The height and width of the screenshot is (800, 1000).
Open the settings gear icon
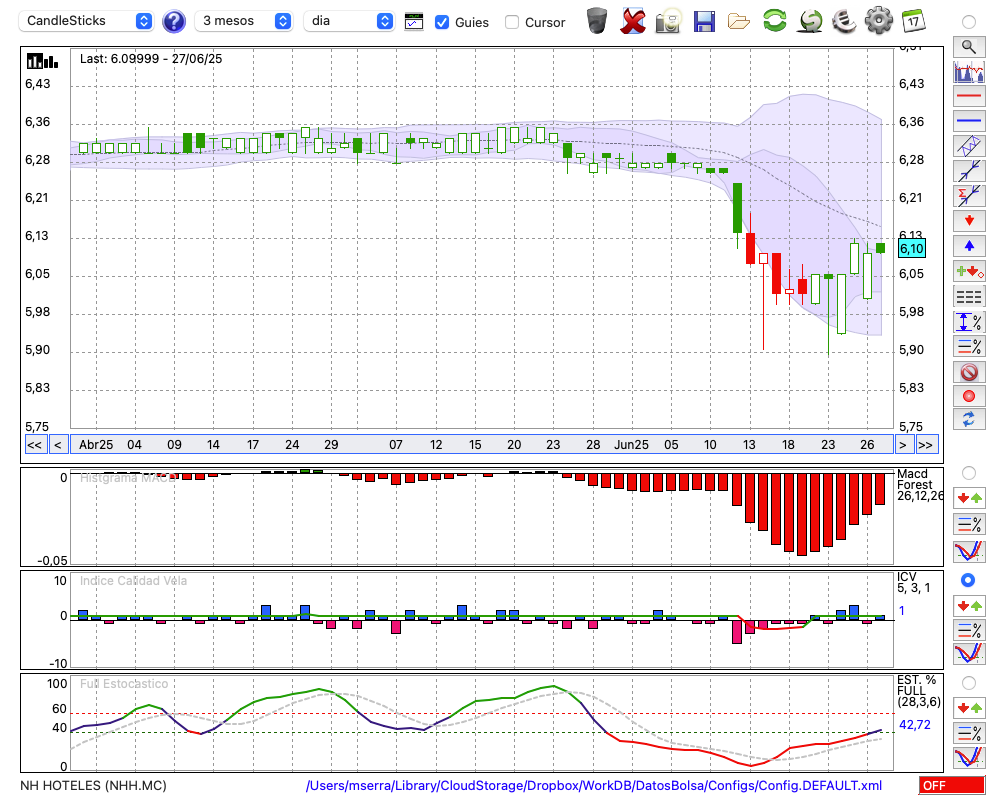coord(879,21)
